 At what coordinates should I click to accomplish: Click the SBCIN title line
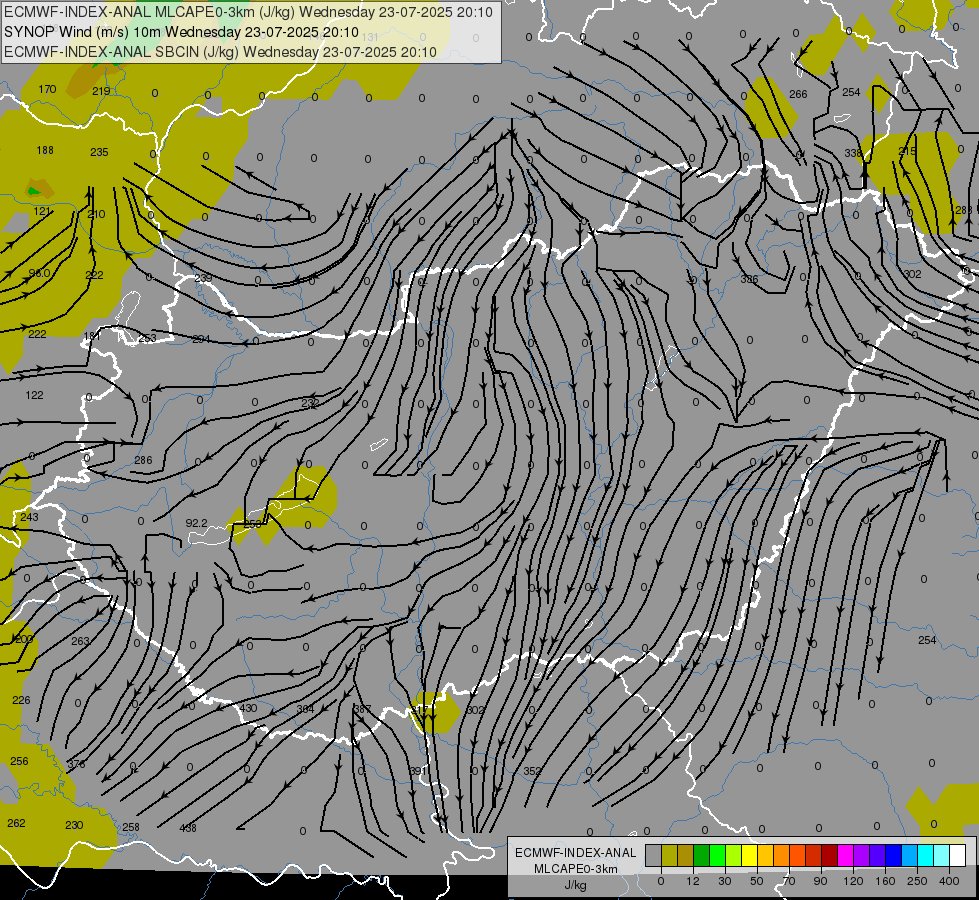(x=220, y=52)
